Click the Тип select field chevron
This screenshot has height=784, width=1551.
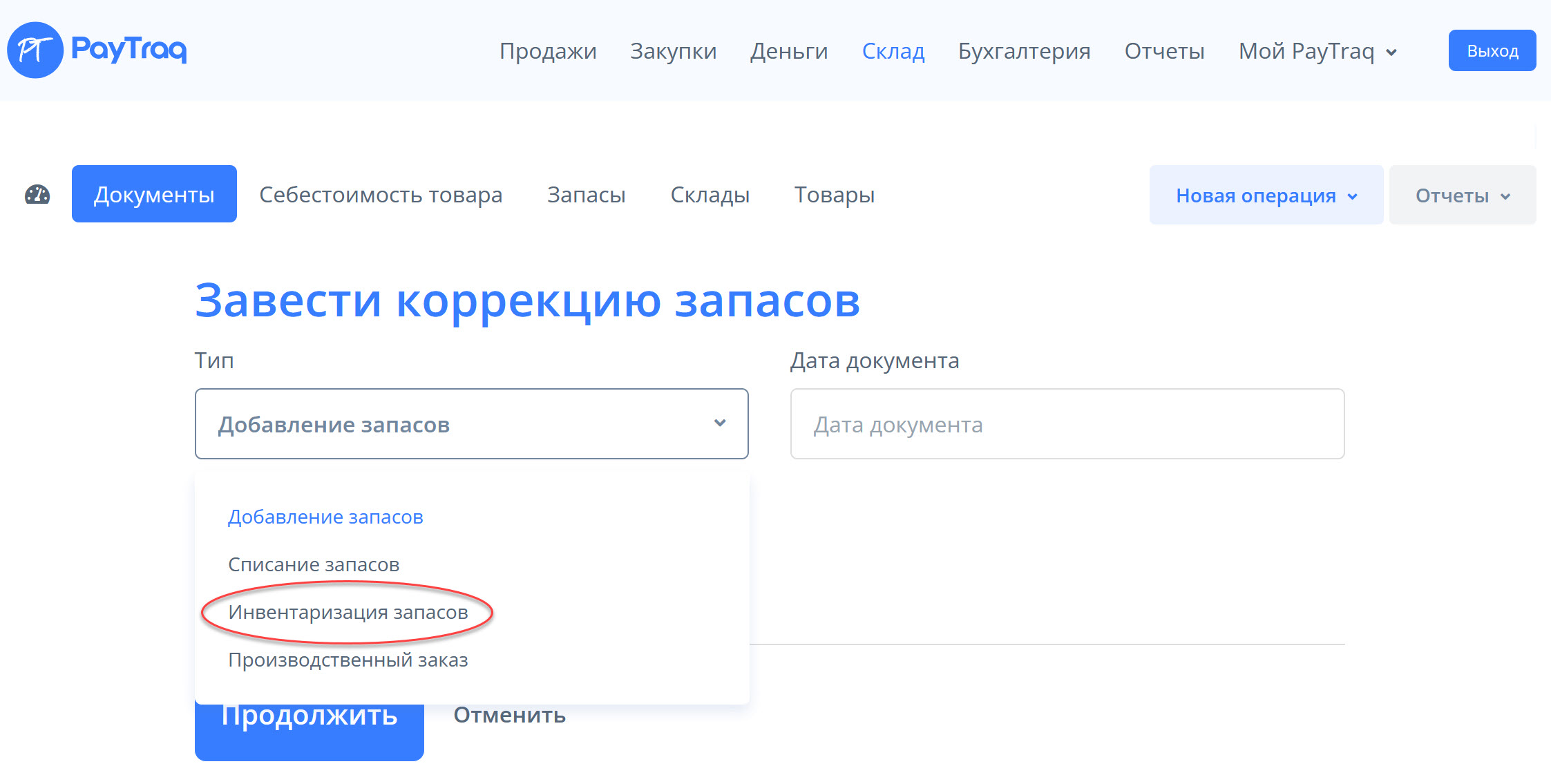(719, 423)
